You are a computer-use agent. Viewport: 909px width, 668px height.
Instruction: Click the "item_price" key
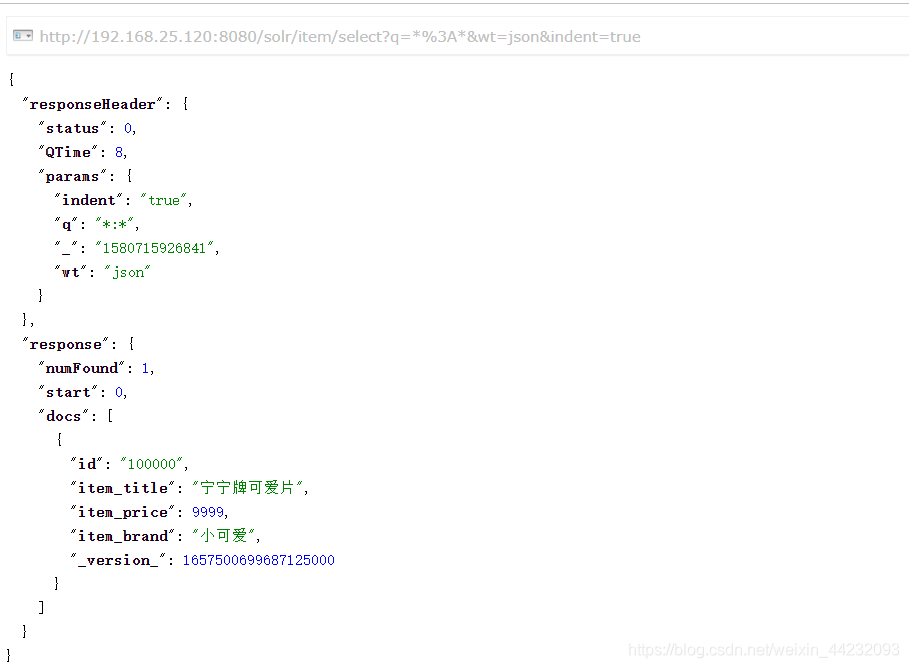click(x=122, y=513)
